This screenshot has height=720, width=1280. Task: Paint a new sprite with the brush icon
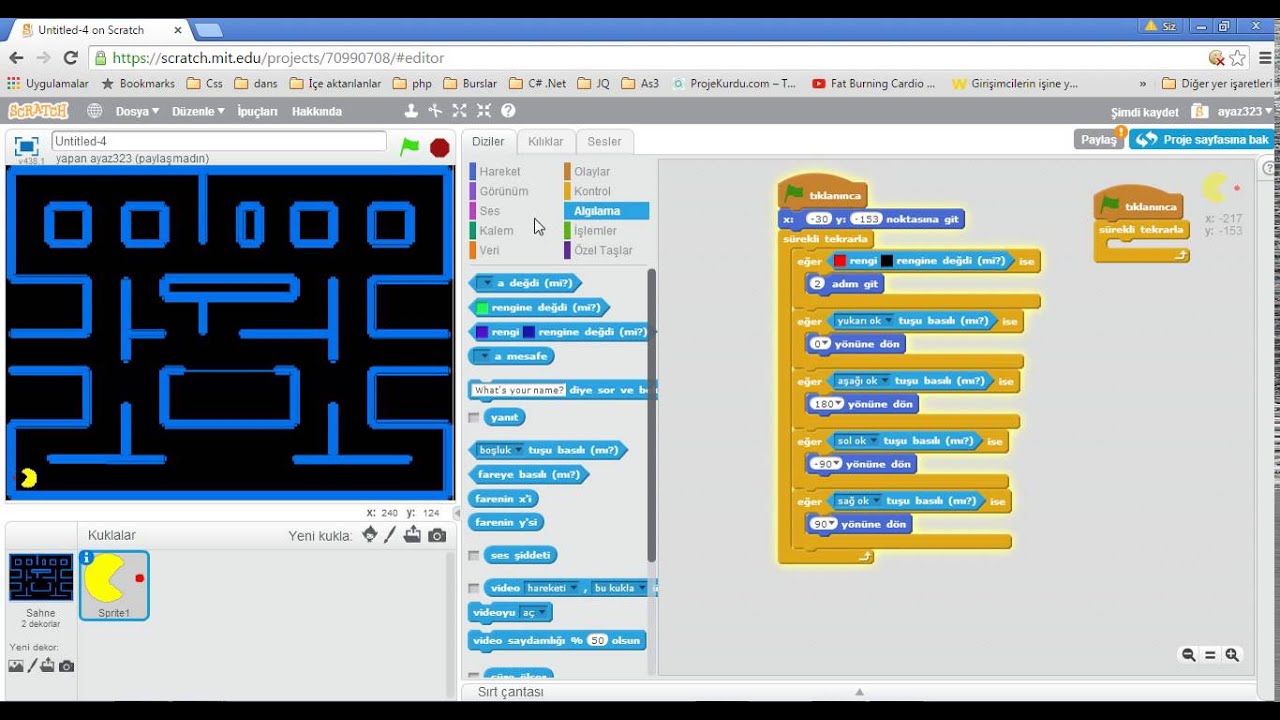coord(390,535)
